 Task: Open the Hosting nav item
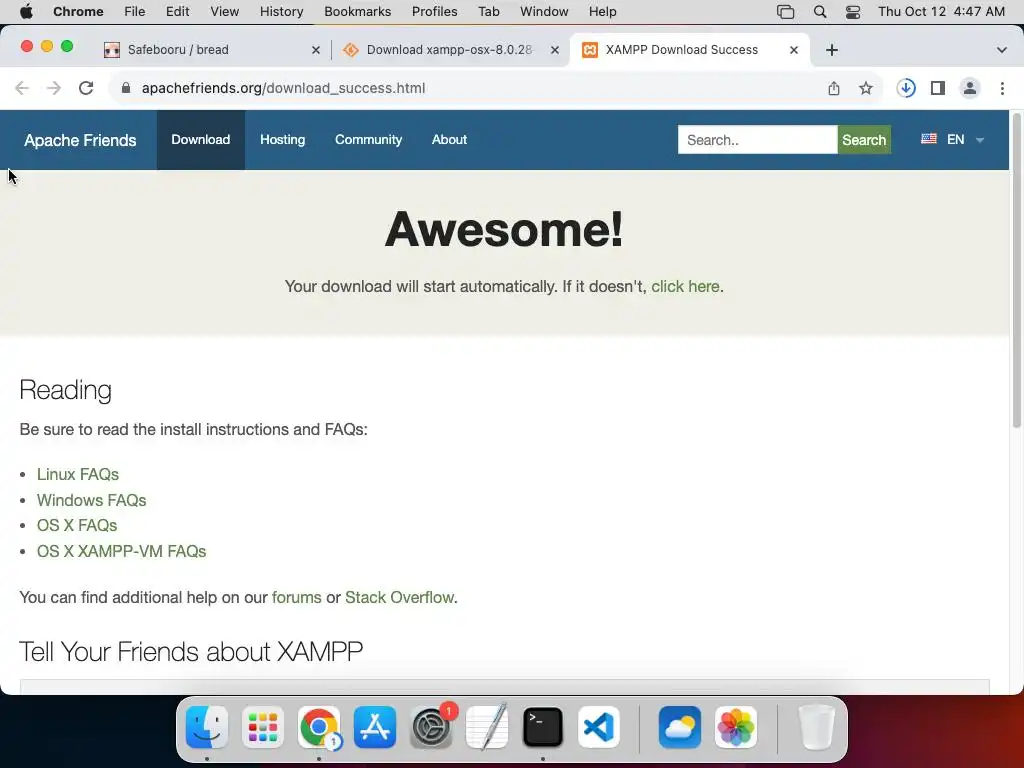tap(282, 140)
